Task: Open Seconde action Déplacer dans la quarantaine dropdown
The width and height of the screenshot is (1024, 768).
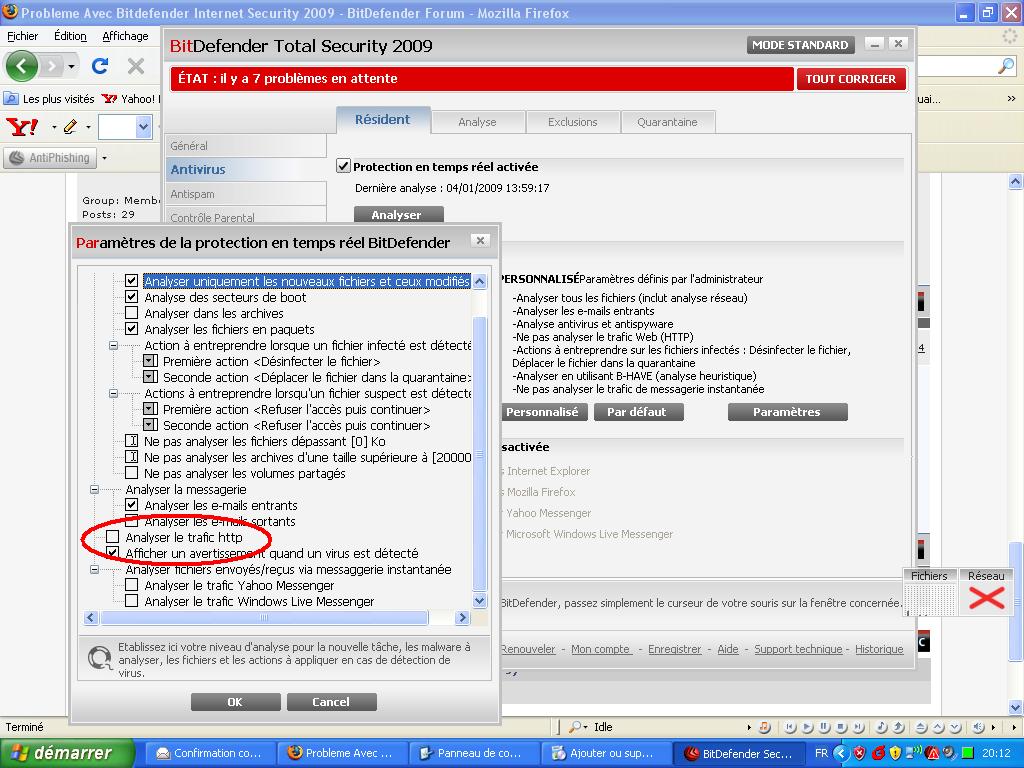Action: pyautogui.click(x=150, y=377)
